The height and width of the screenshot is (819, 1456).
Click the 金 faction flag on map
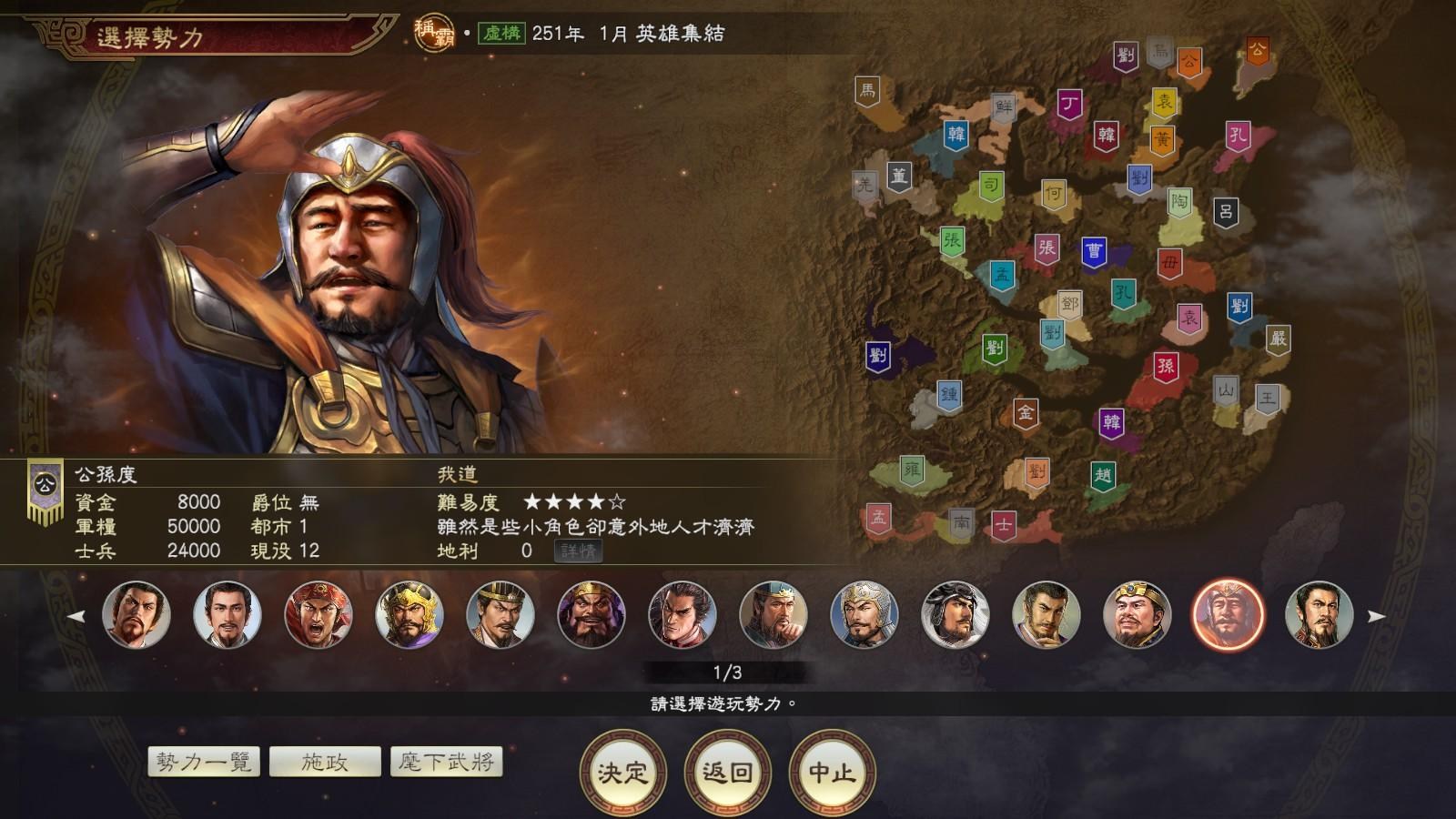1026,414
